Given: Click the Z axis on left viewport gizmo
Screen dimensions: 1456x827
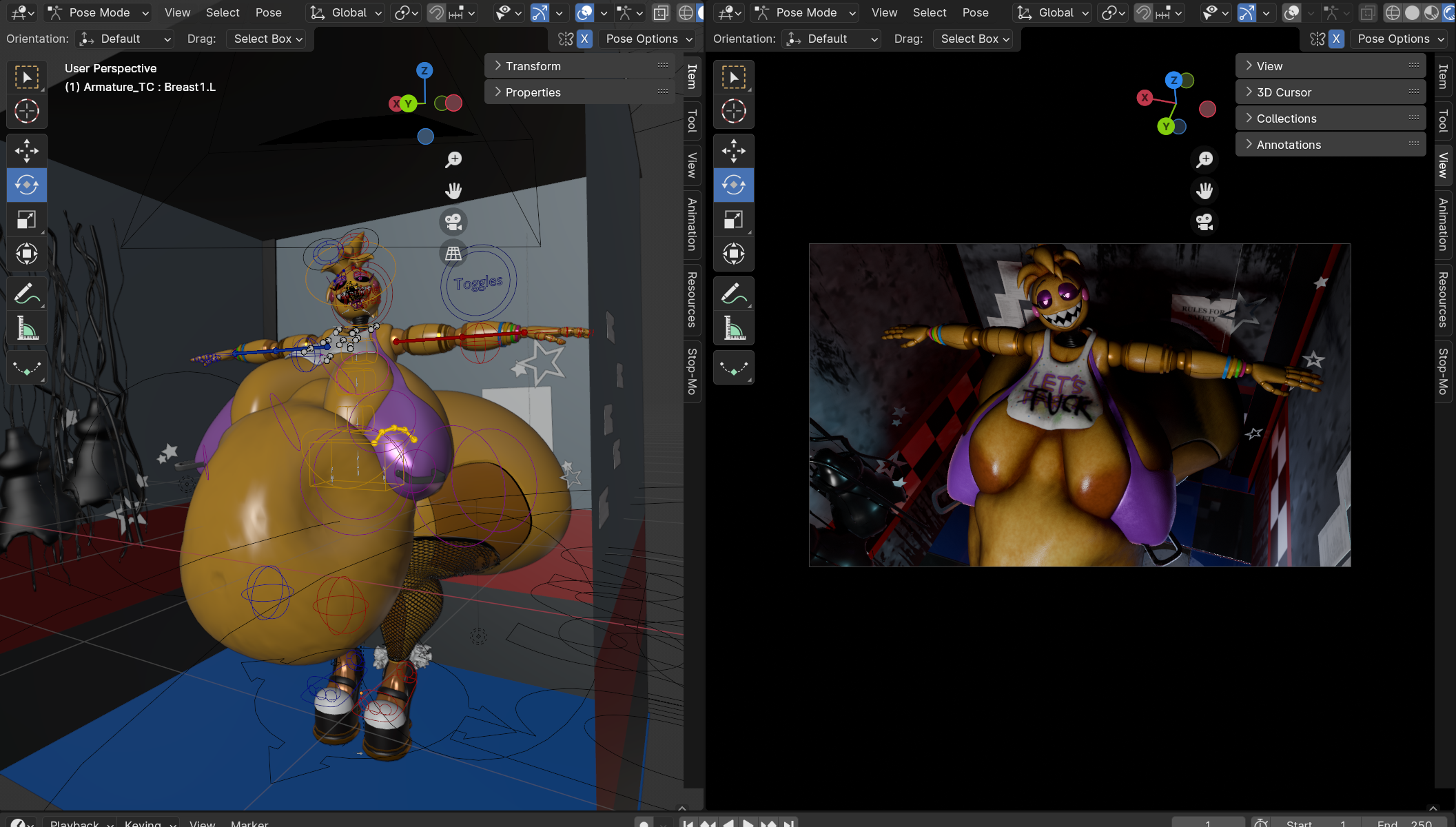Looking at the screenshot, I should point(424,70).
